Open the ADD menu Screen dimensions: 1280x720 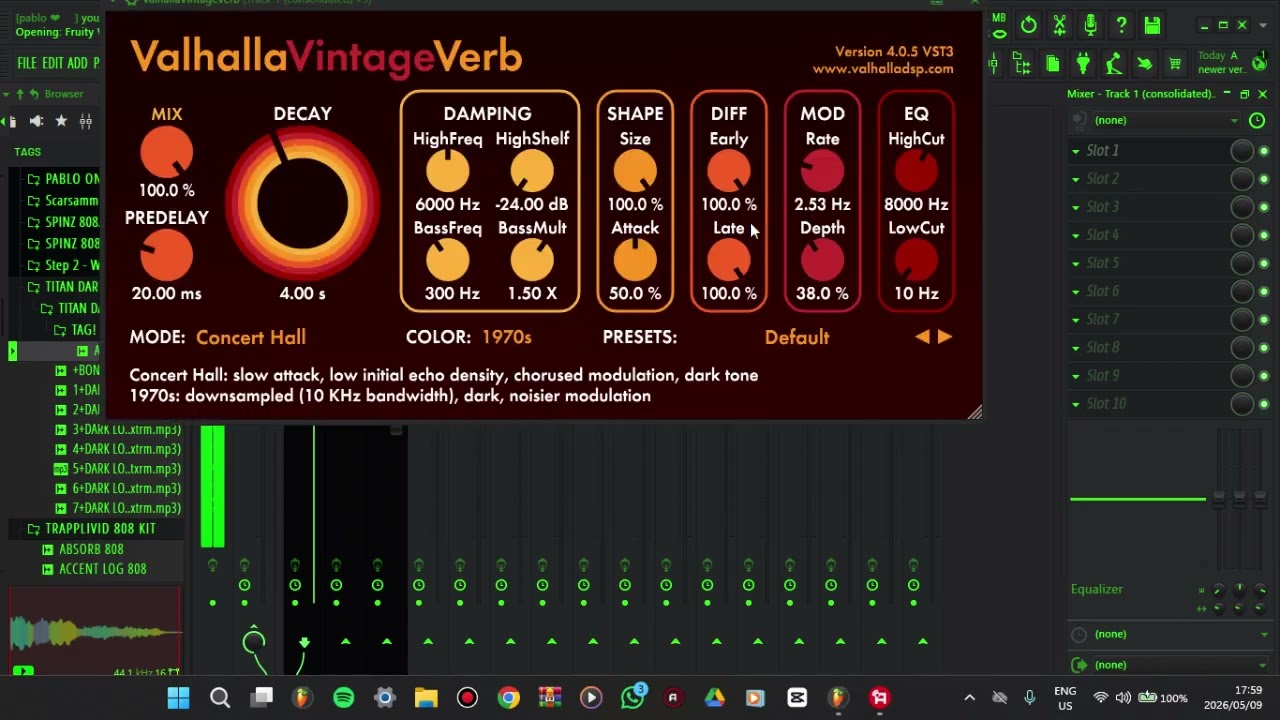[77, 63]
